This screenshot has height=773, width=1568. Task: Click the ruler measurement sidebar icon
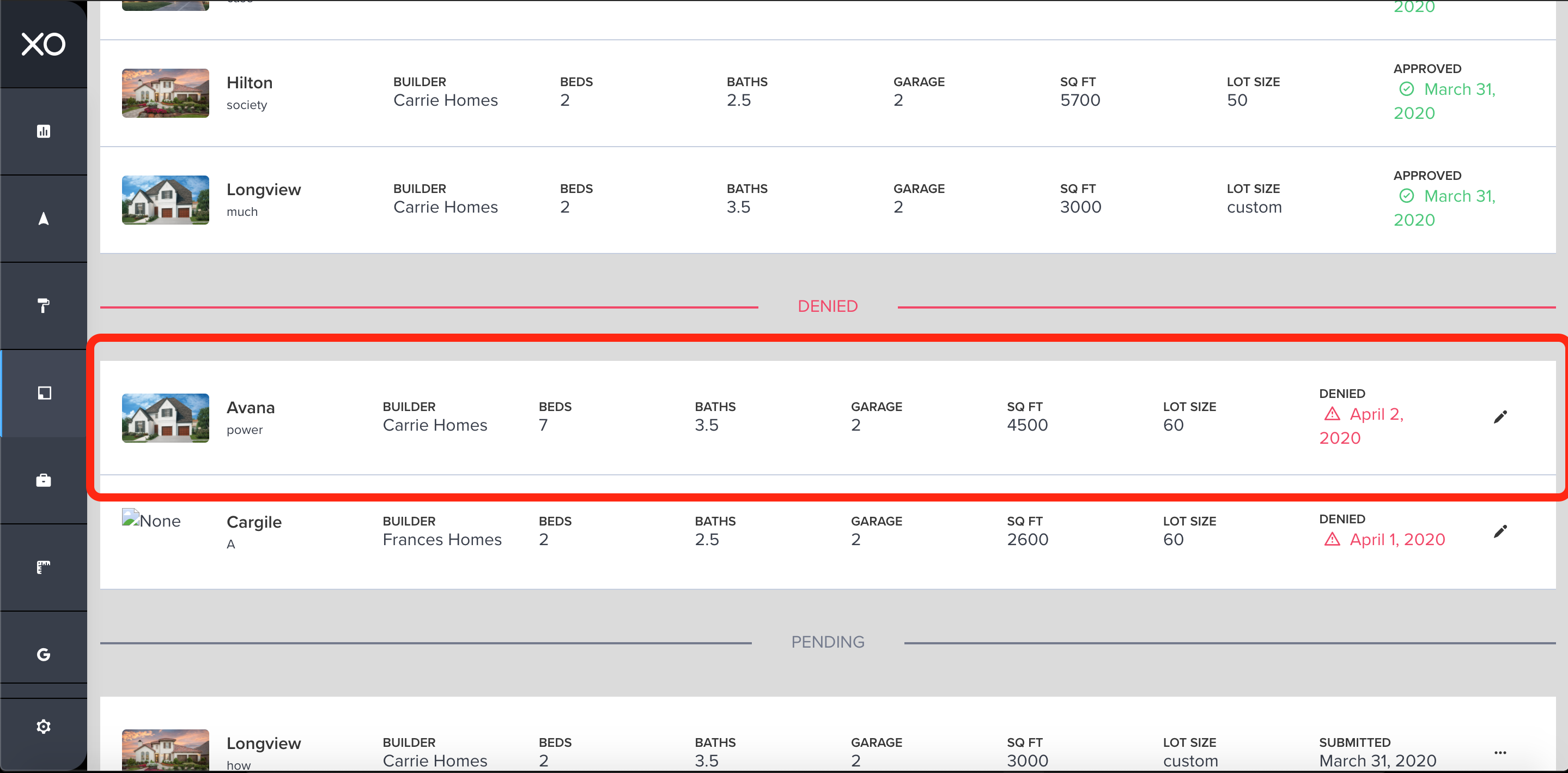coord(43,567)
